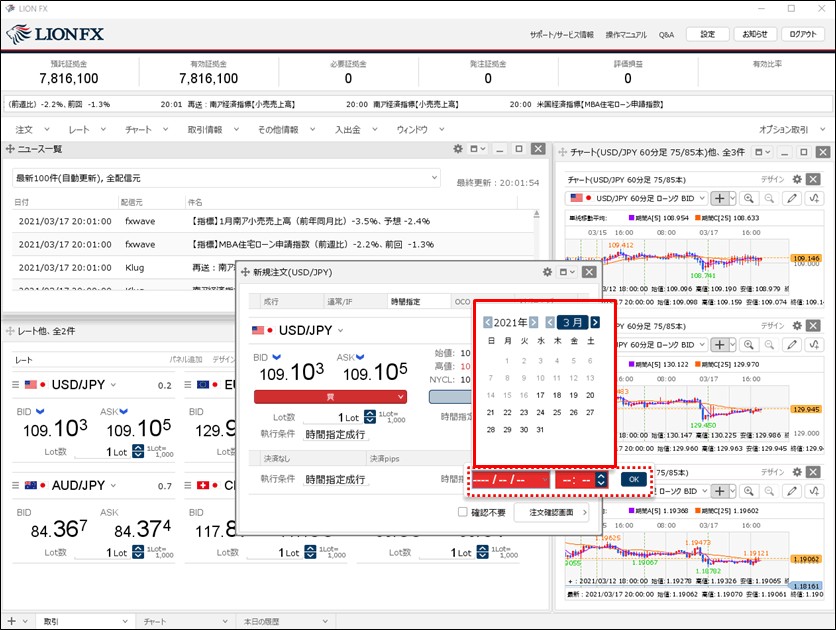Click the --:-- time input field
This screenshot has width=836, height=630.
tap(575, 480)
